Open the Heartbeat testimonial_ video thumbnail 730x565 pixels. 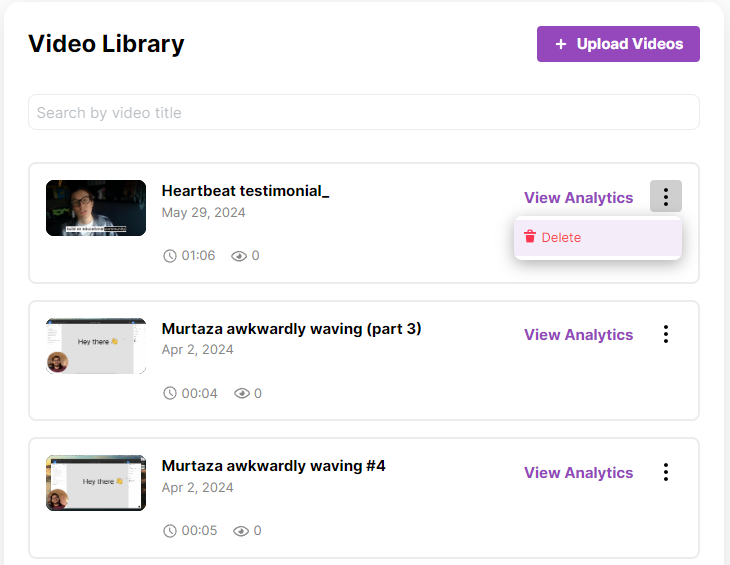click(96, 208)
